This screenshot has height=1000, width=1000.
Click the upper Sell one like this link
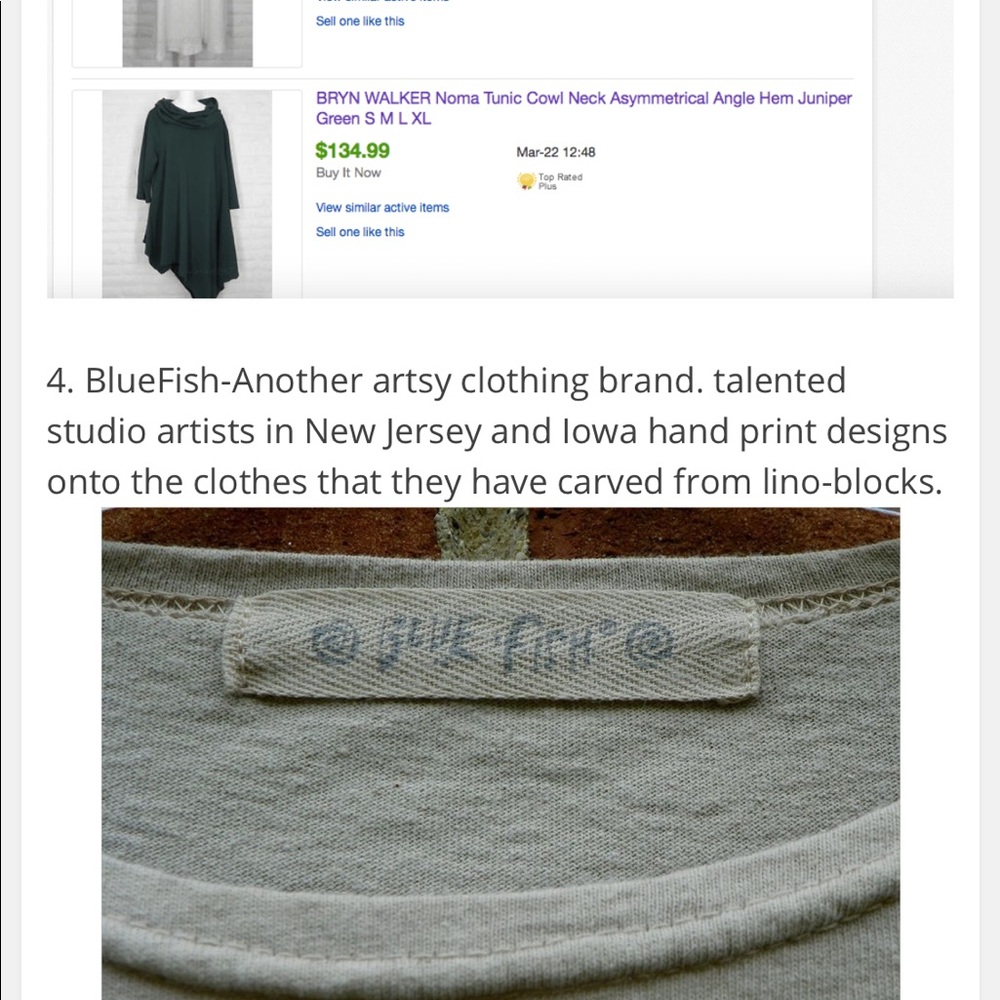coord(360,21)
